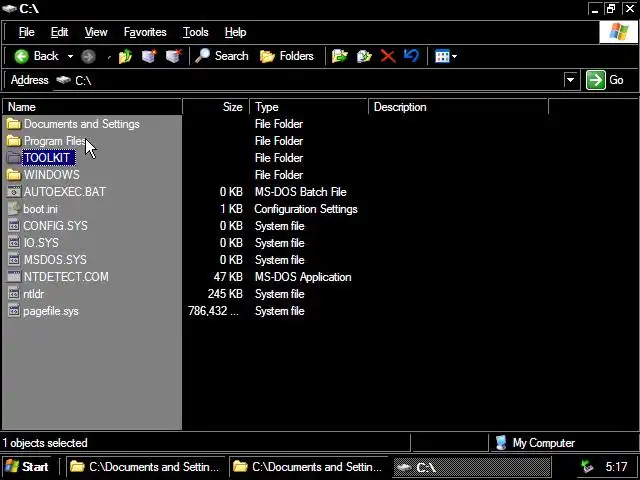Open the Back history dropdown arrow
This screenshot has height=480, width=640.
70,56
